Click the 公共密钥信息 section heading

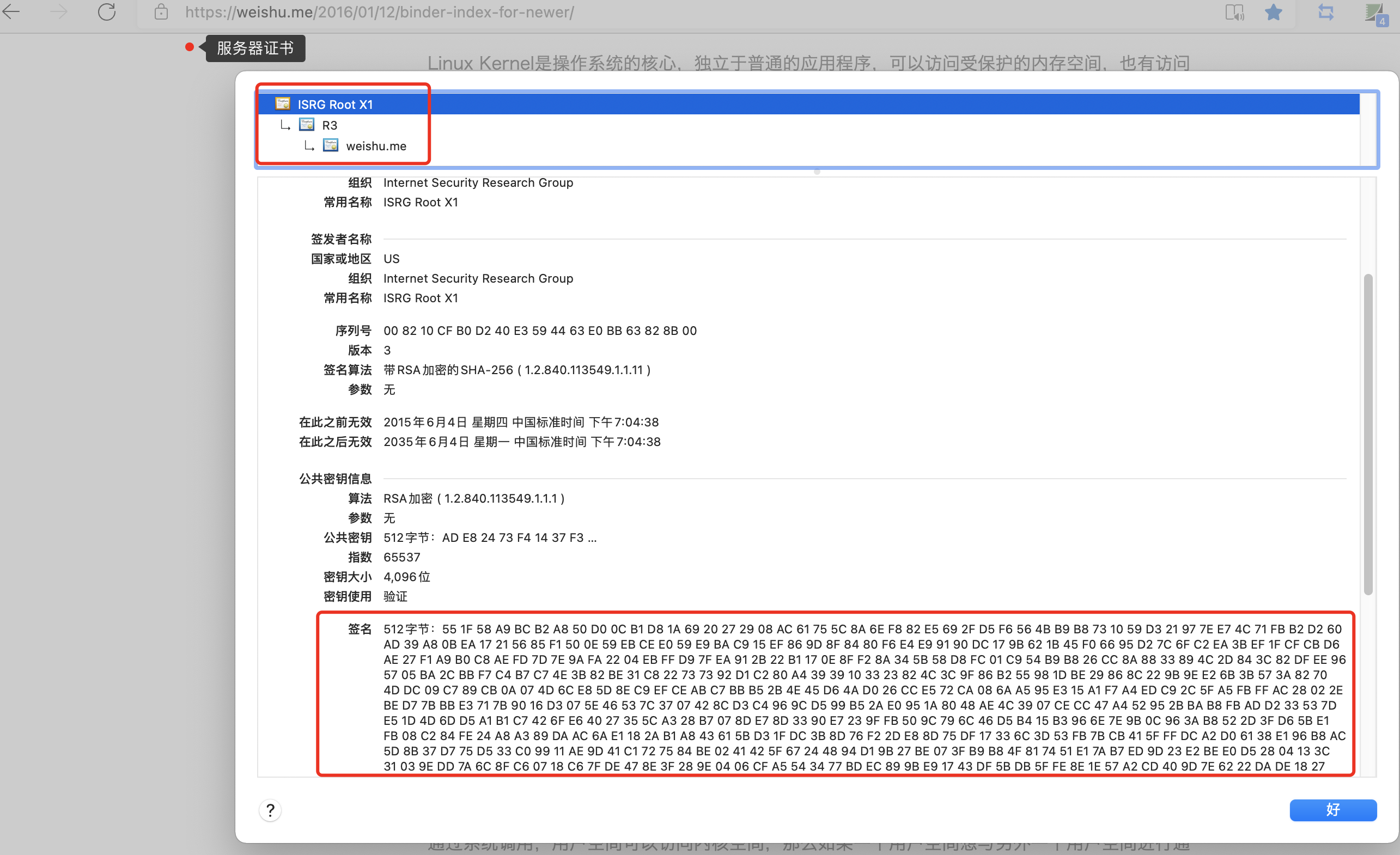click(335, 478)
